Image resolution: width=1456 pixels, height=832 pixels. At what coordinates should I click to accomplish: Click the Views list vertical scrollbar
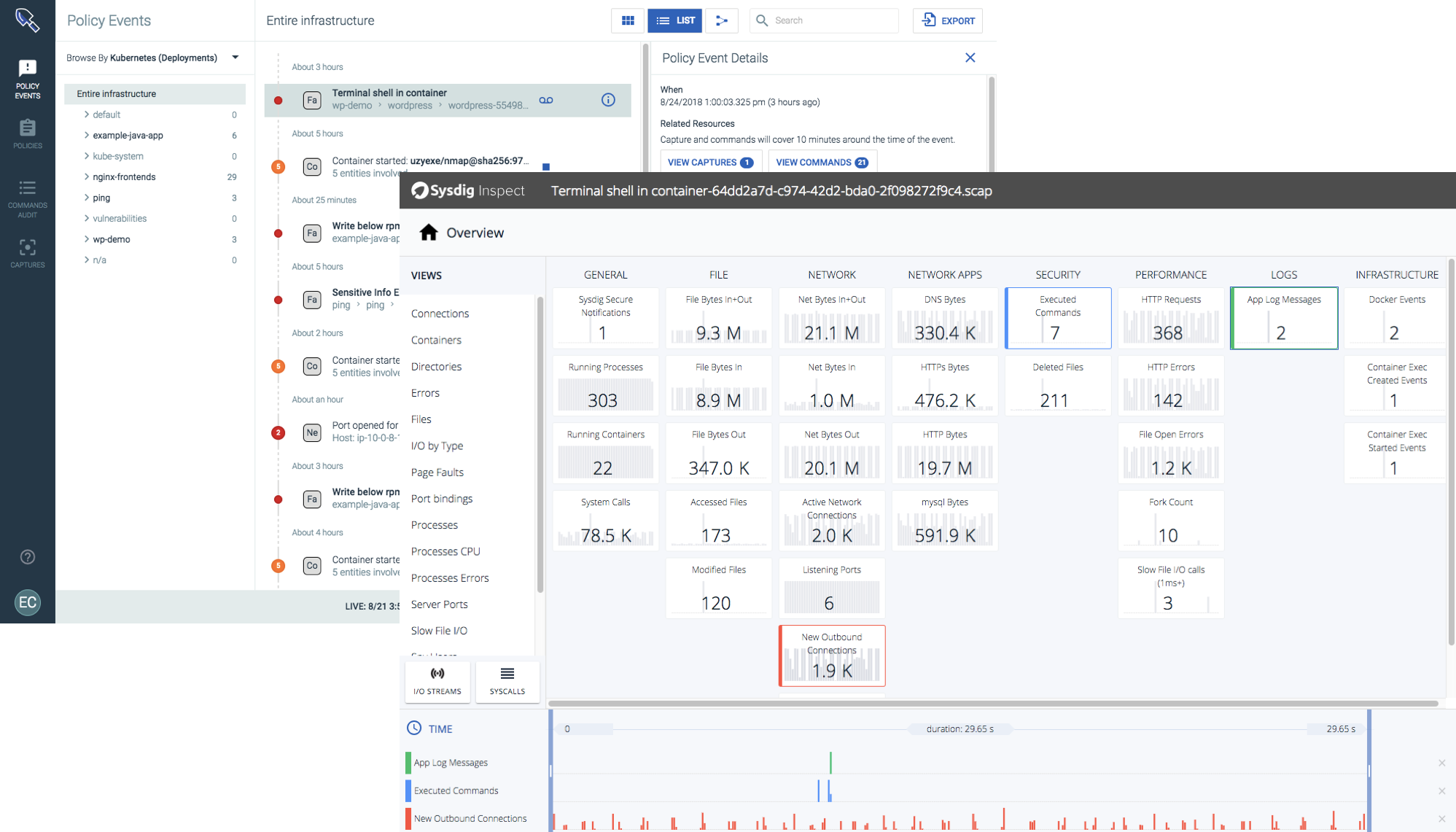click(540, 445)
